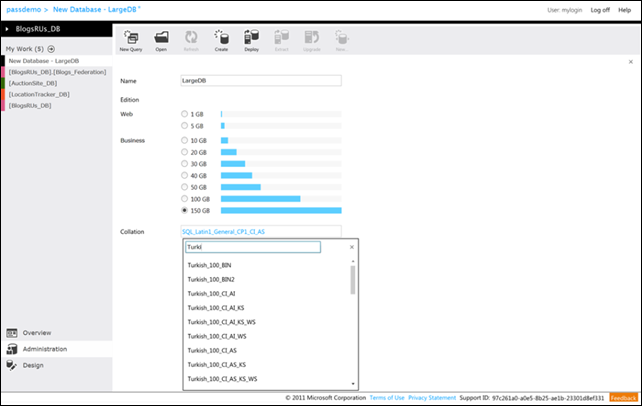Click the 150 GB size bar

pos(281,210)
